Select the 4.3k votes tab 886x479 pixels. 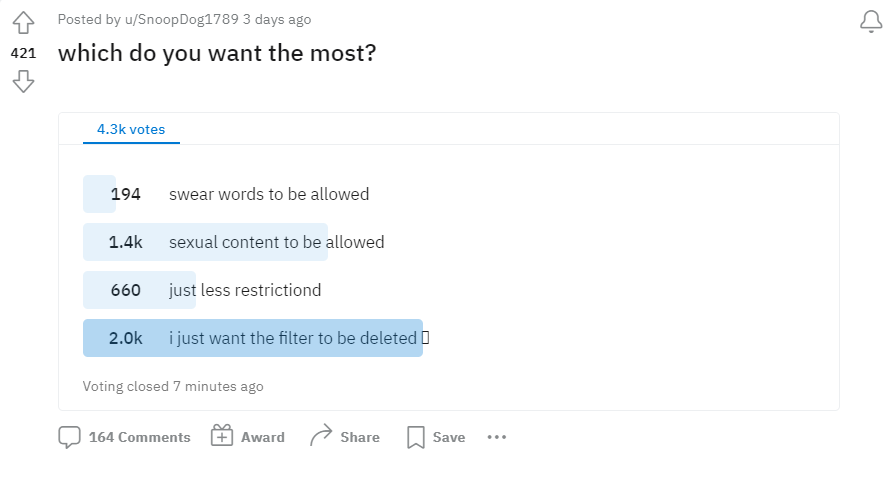coord(131,129)
